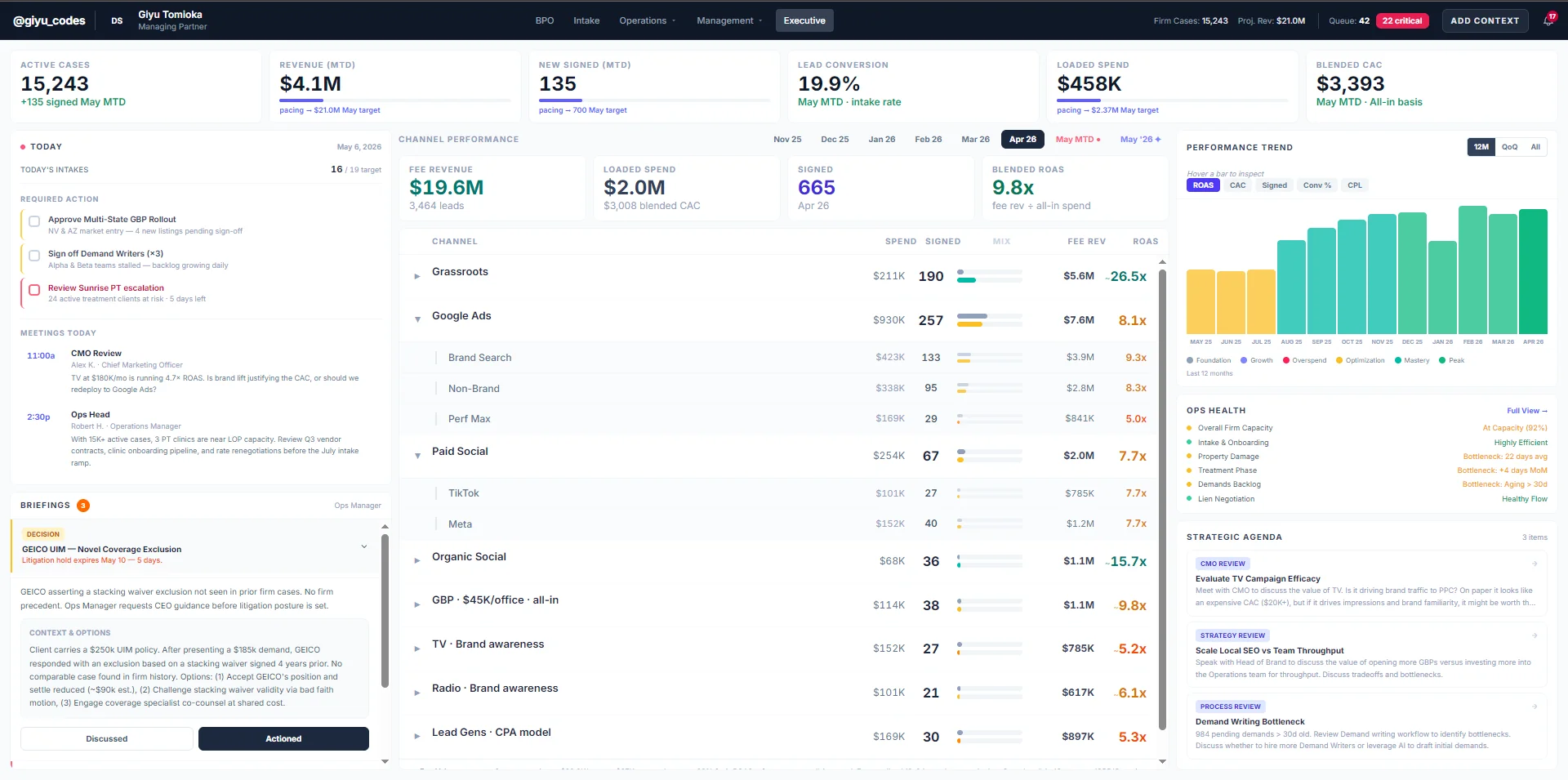This screenshot has width=1568, height=780.
Task: Collapse the Paid Social channel row
Action: pyautogui.click(x=417, y=455)
